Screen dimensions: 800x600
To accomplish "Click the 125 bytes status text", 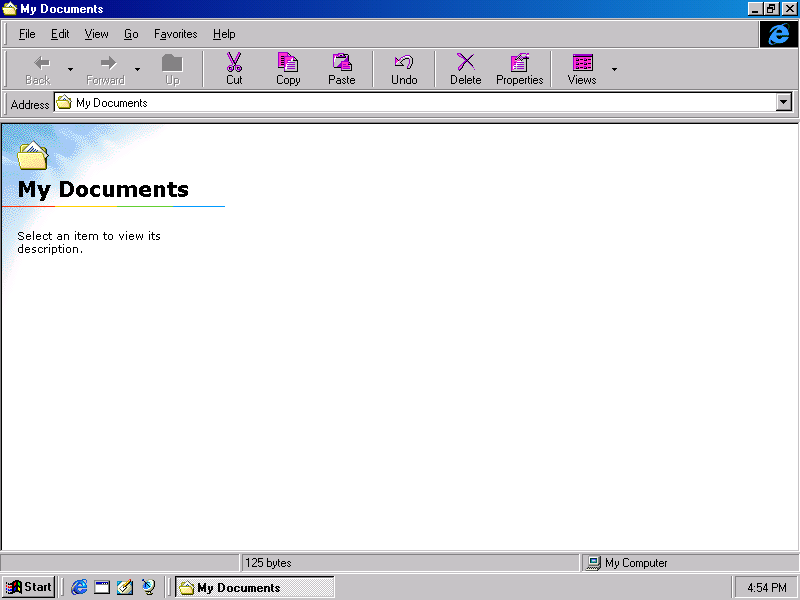I will click(x=268, y=563).
